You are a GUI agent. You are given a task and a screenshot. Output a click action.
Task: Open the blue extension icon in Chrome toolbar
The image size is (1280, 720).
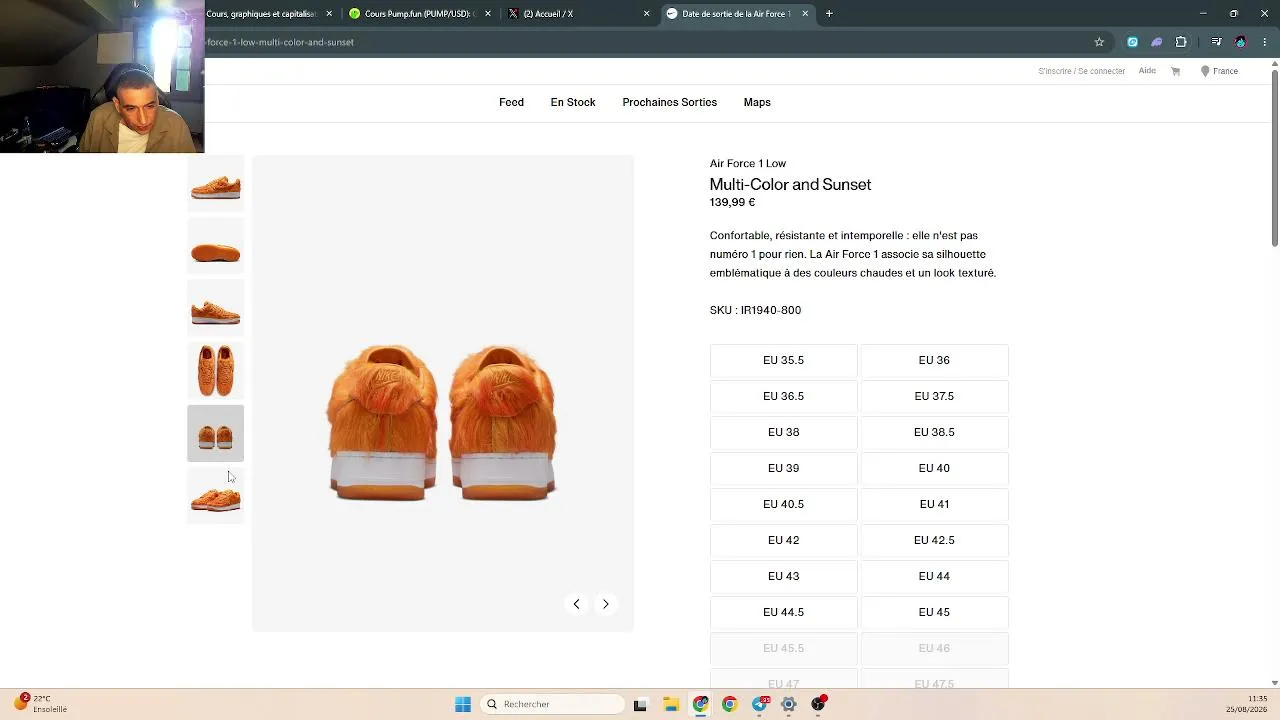click(x=1132, y=42)
